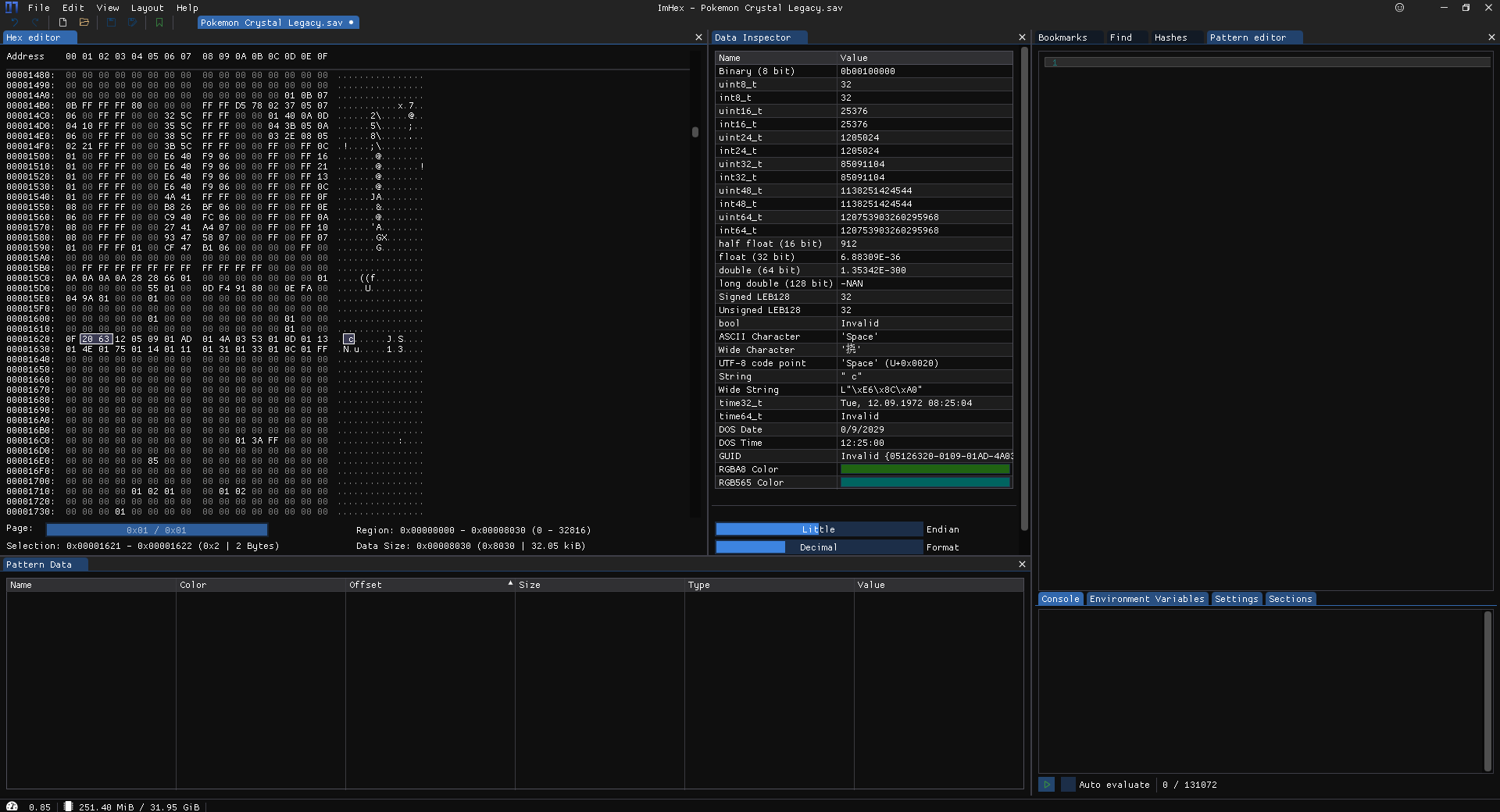Screen dimensions: 1500x812
Task: Click the GUID row in Data Inspector
Action: 864,456
